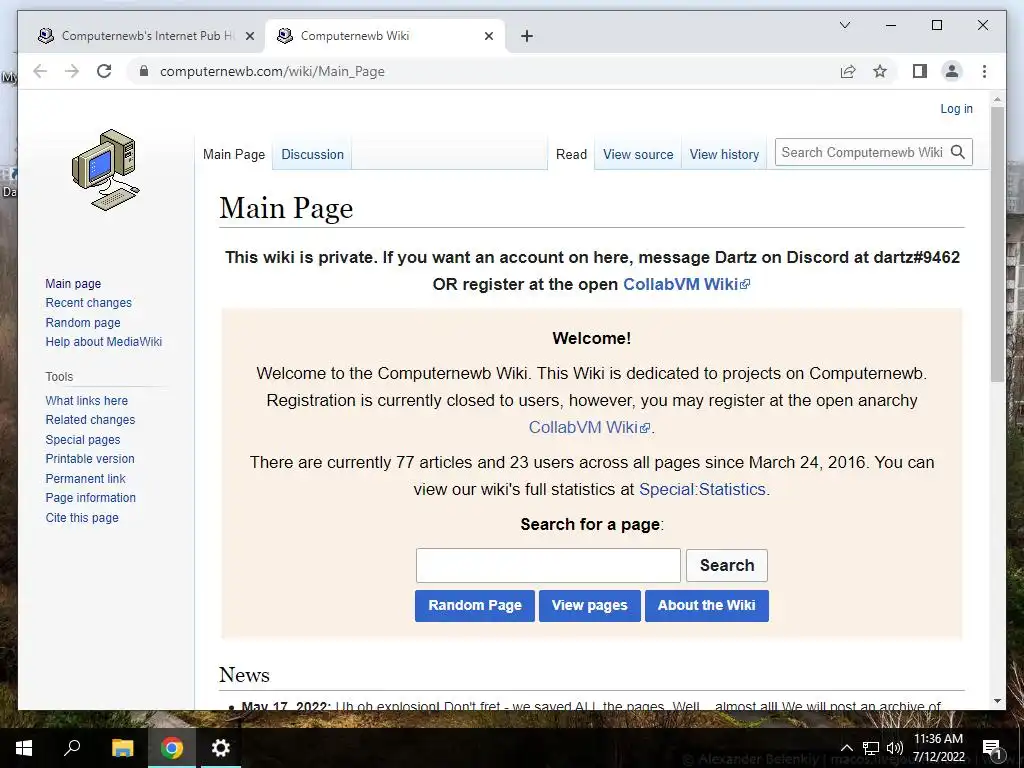Viewport: 1024px width, 768px height.
Task: Open the Windows Start menu
Action: pos(24,748)
